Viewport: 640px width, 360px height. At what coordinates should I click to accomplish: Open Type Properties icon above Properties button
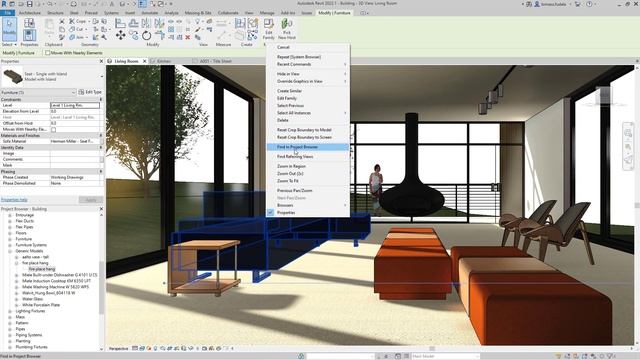(x=29, y=23)
